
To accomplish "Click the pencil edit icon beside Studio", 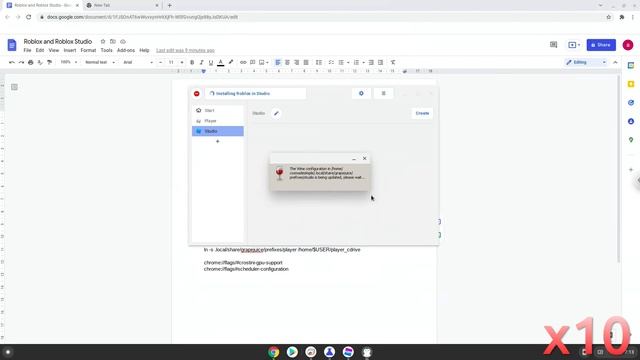I will pos(276,113).
